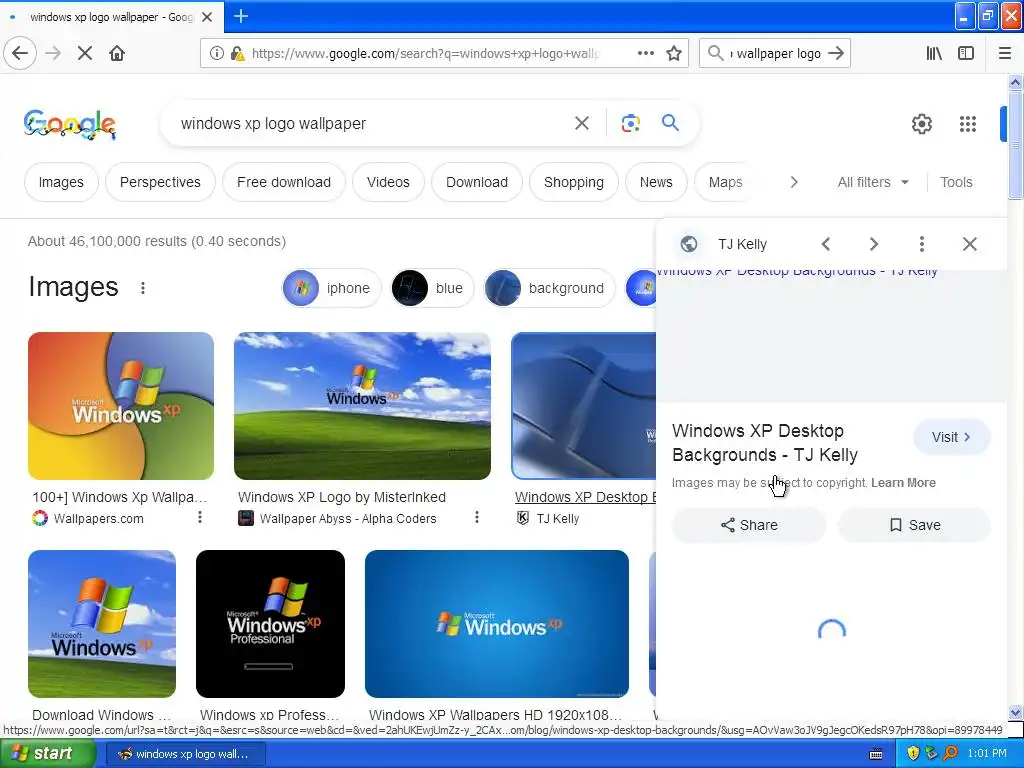1024x768 pixels.
Task: Open preview panel more options menu
Action: 921,244
